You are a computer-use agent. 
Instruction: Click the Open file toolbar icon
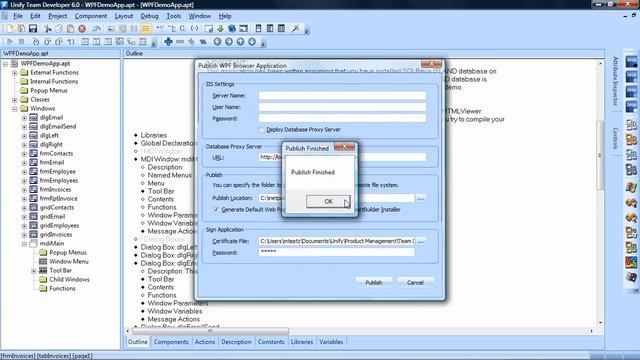coord(21,29)
